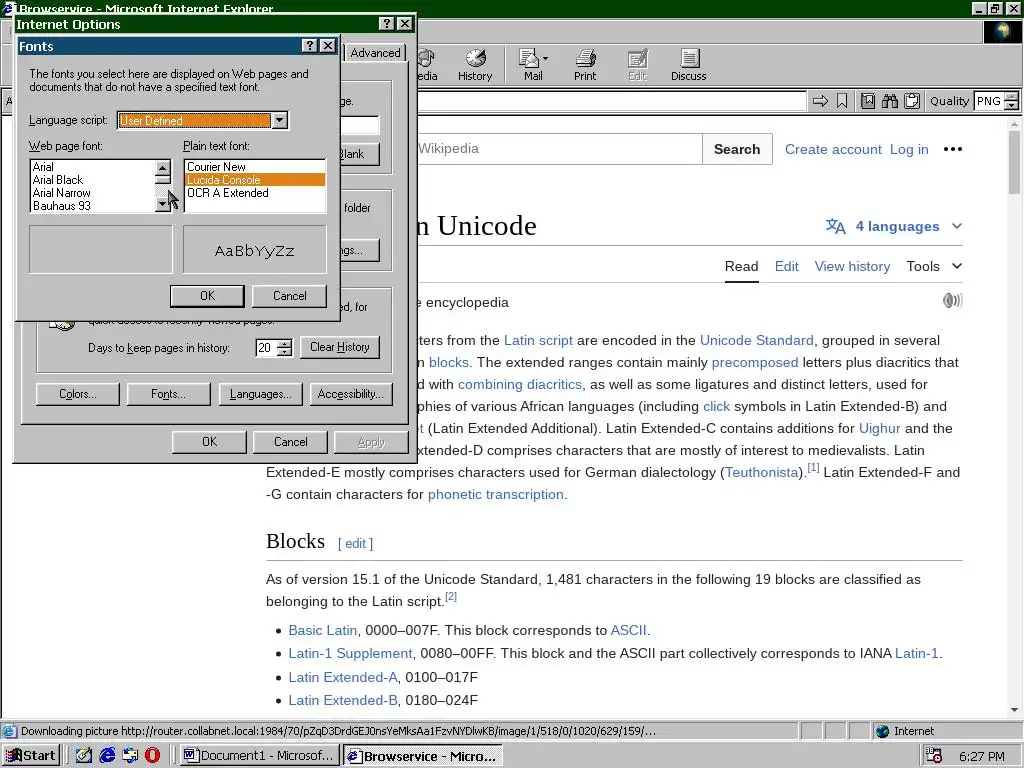Viewport: 1024px width, 768px height.
Task: Click the Fonts... button in Internet Options
Action: coord(168,394)
